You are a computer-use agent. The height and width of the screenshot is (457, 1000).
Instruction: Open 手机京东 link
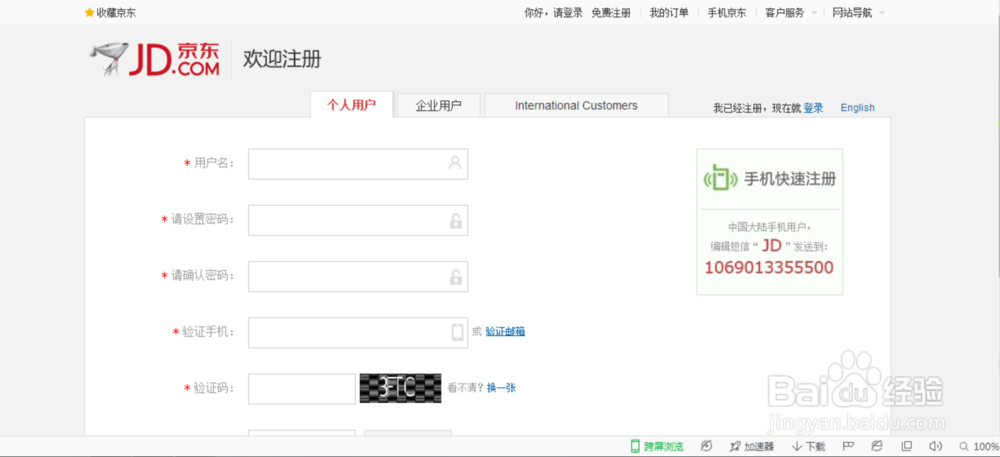tap(727, 13)
